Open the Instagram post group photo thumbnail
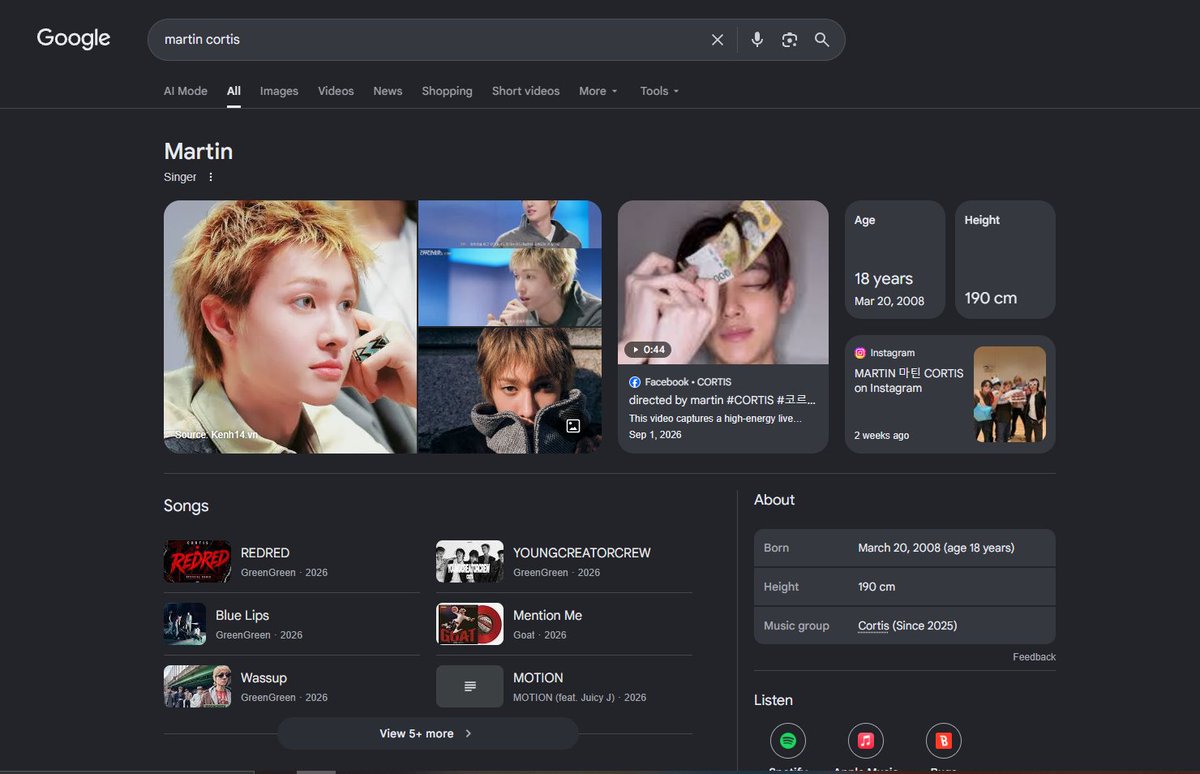Screen dimensions: 1200x774 [1010, 394]
